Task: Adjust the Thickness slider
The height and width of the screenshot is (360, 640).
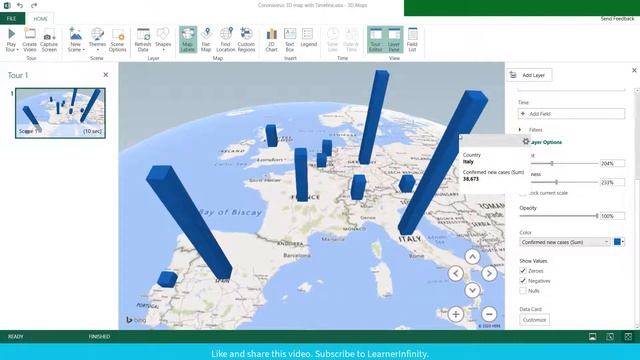Action: [x=556, y=182]
